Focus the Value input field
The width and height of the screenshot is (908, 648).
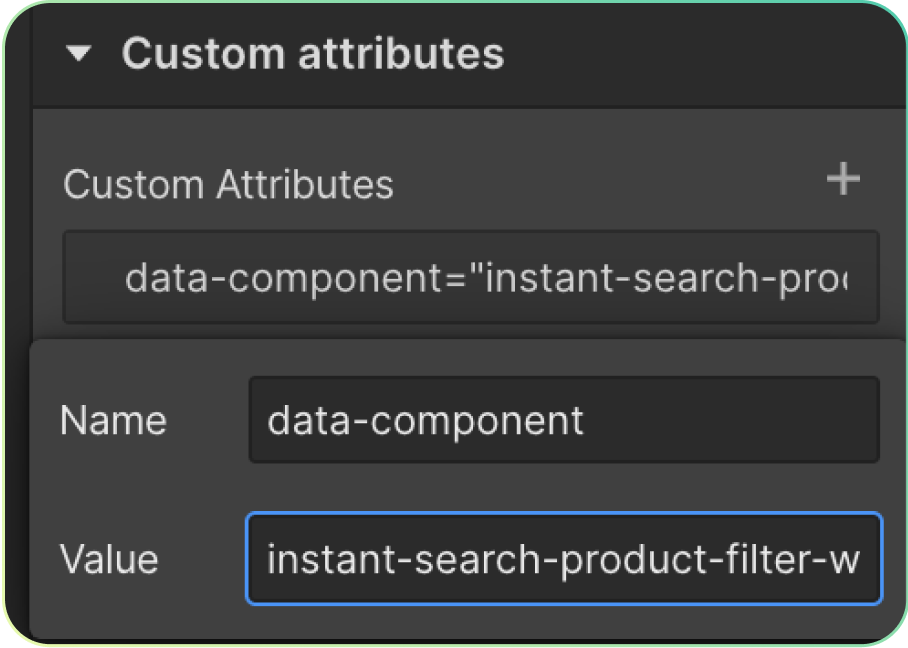(563, 559)
